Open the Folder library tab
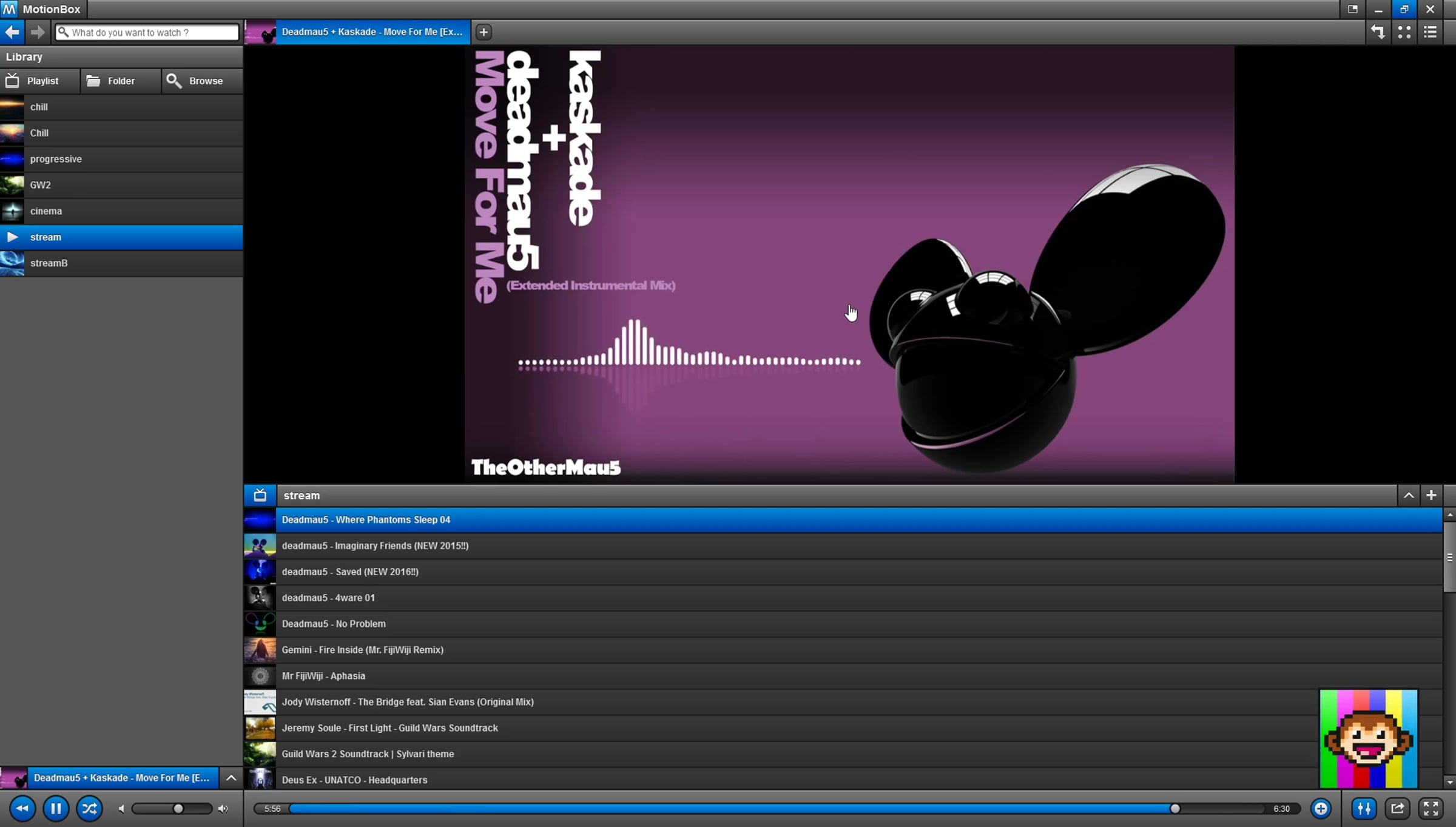The width and height of the screenshot is (1456, 827). pos(120,81)
